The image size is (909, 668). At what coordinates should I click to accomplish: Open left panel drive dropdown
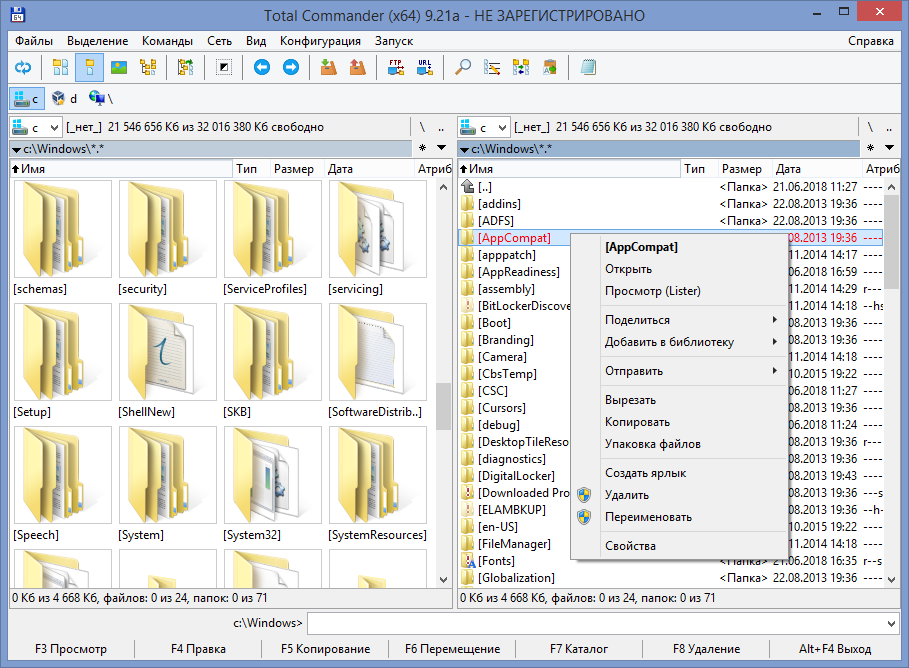click(36, 127)
